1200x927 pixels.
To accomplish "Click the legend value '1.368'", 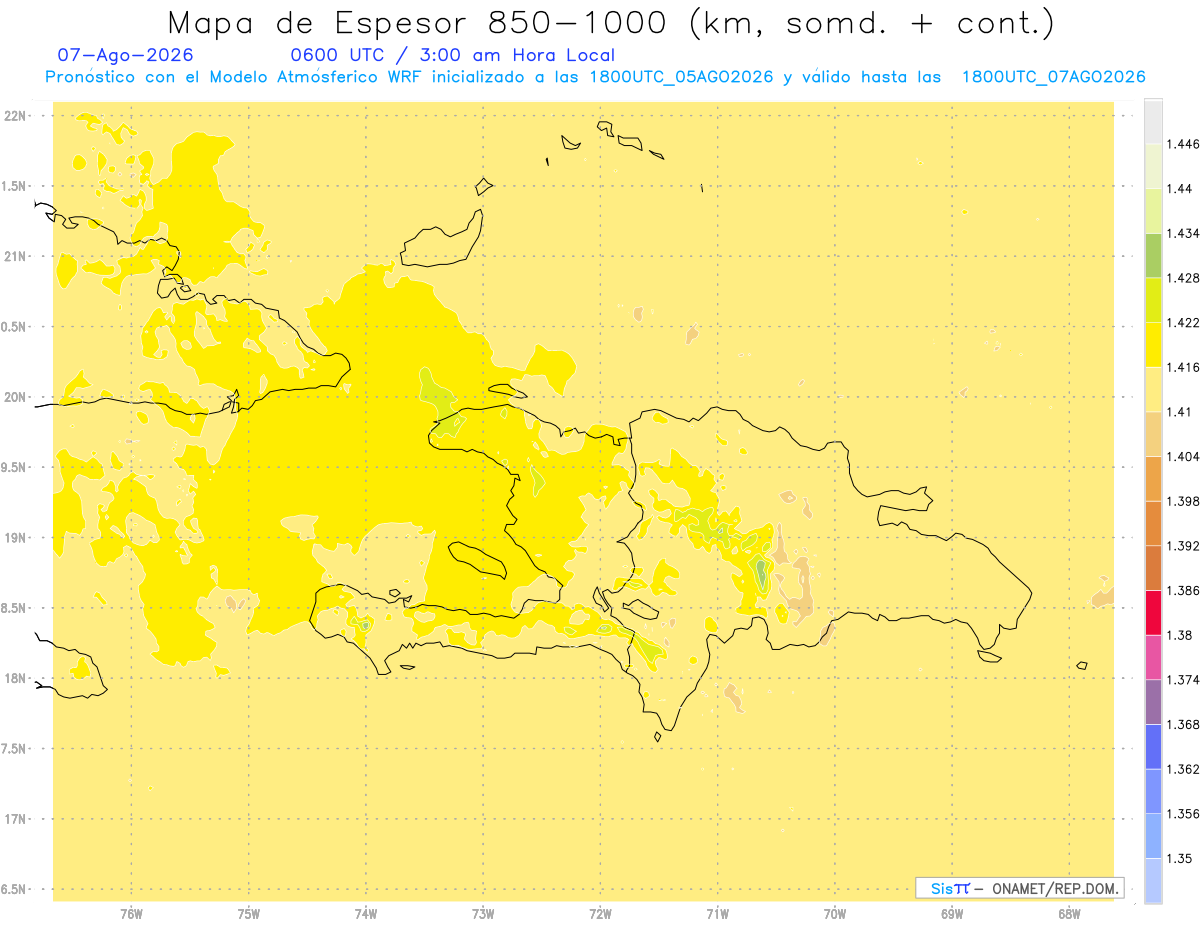I will 1182,724.
